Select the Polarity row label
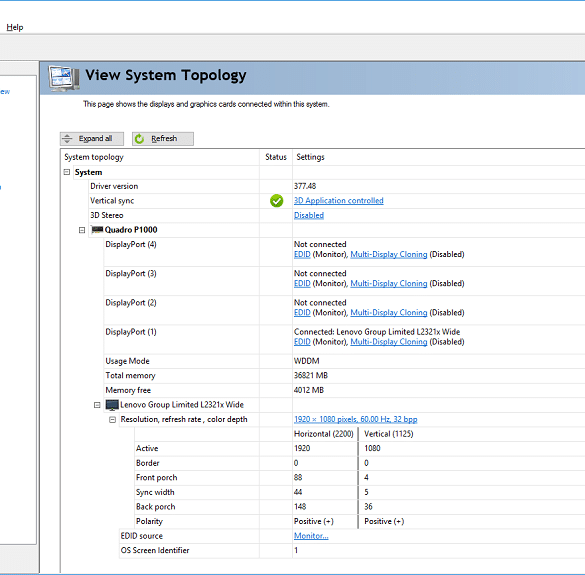The image size is (585, 575). [x=149, y=521]
